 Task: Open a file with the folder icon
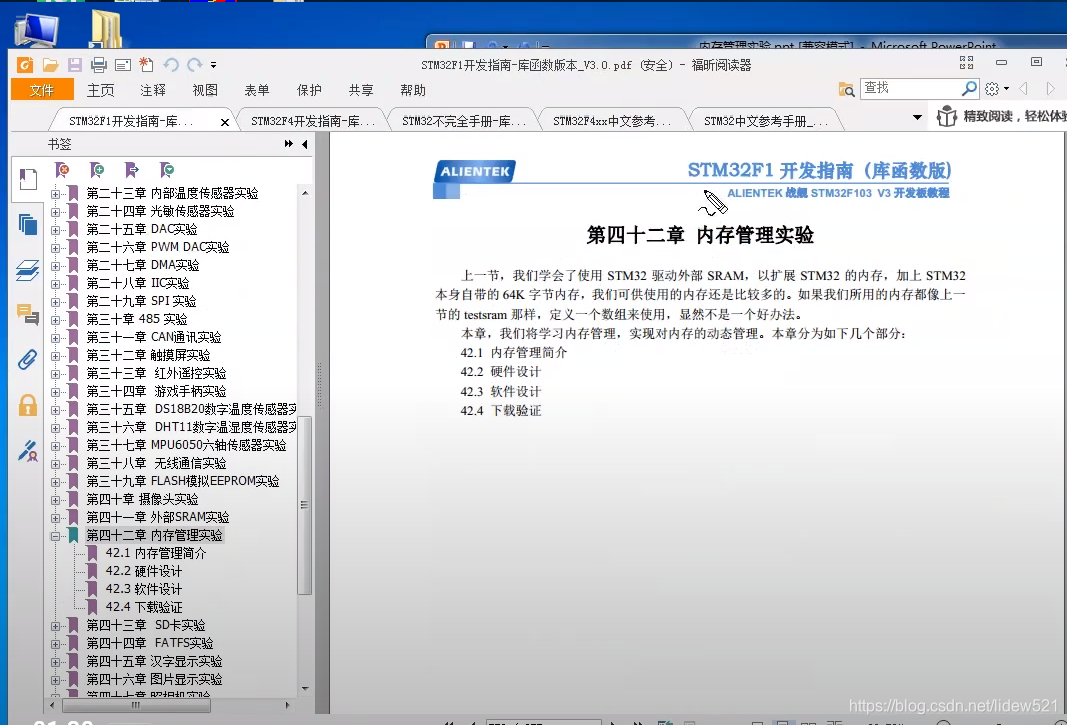(50, 65)
